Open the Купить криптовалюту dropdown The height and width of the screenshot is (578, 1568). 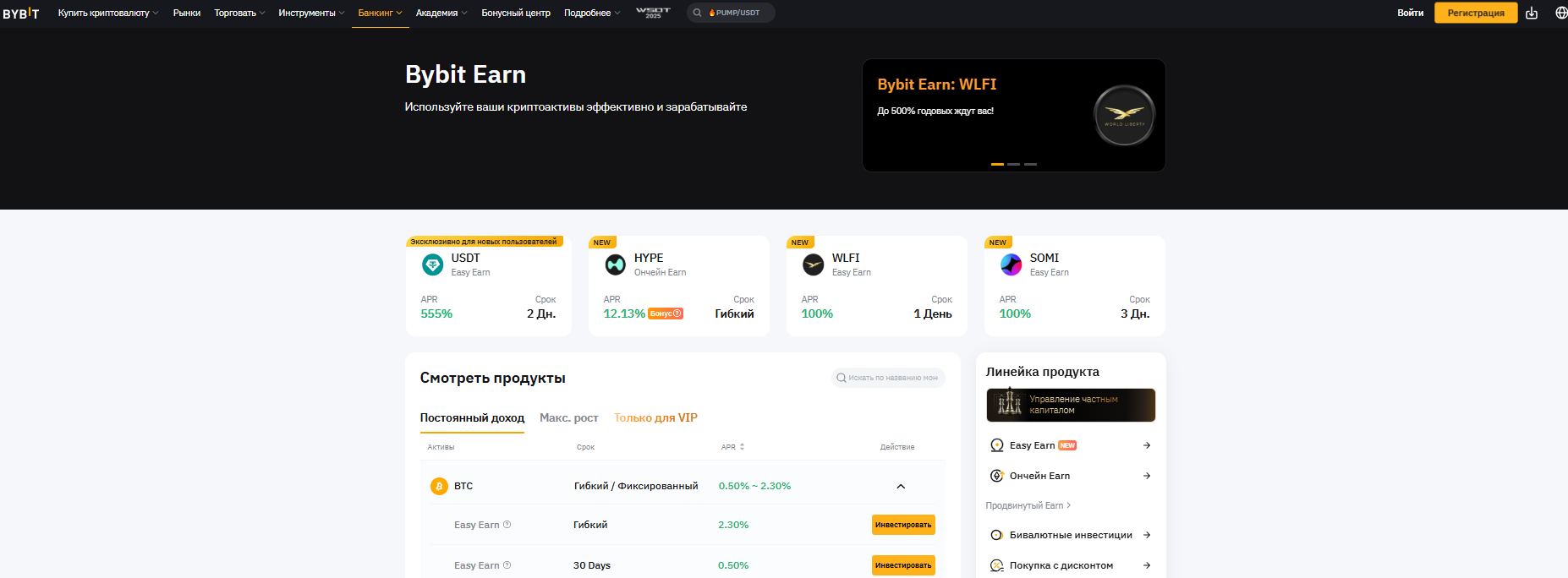[x=107, y=13]
